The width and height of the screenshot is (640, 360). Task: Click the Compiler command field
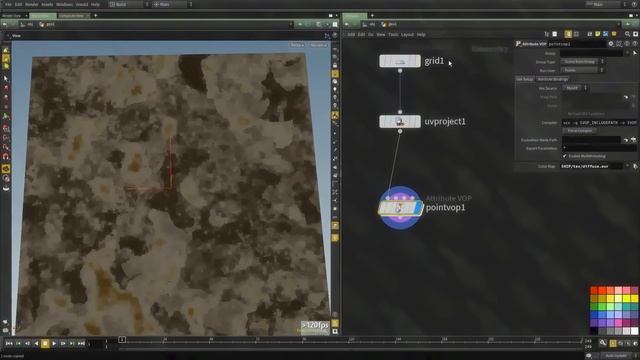599,122
